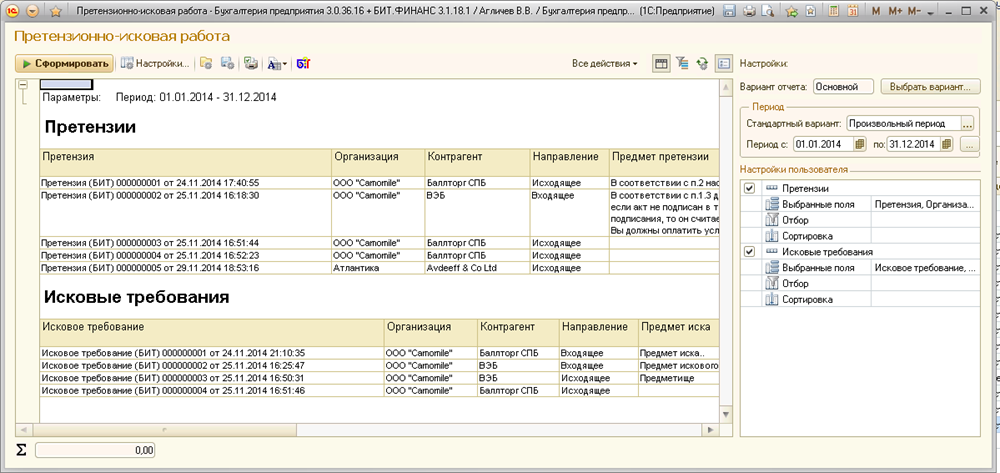Click the period end date field 31.12.2014

(908, 145)
